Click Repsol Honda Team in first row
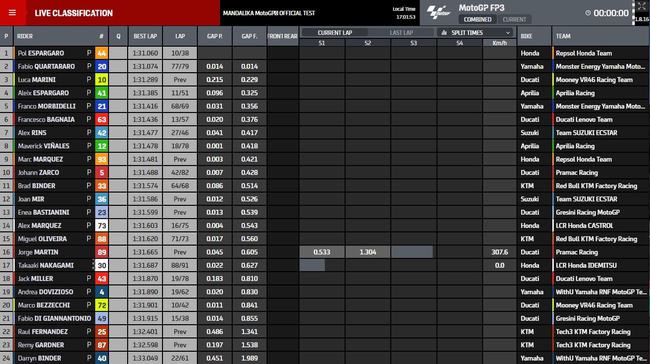 tap(584, 53)
